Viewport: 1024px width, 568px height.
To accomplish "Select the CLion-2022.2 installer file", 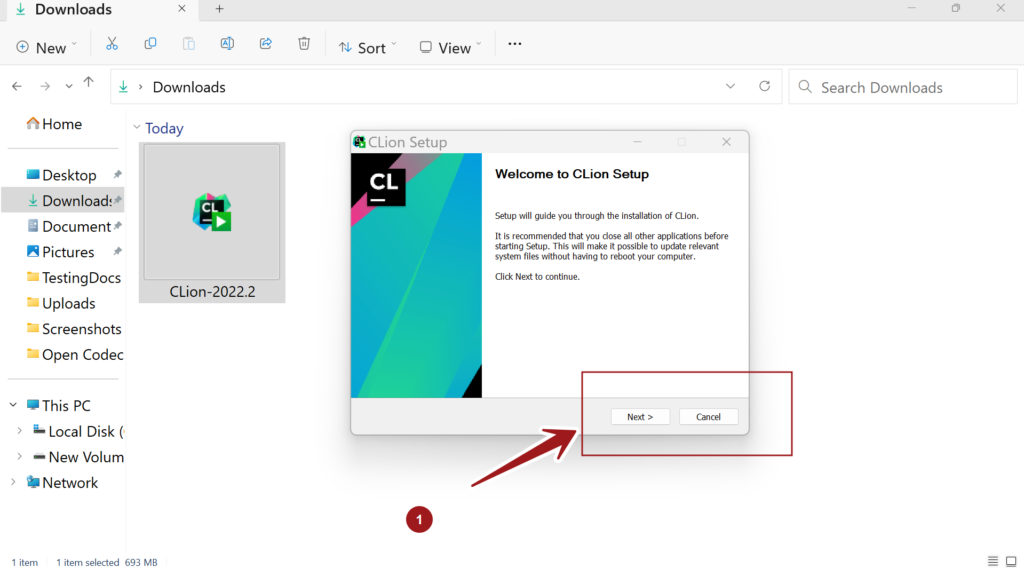I will [212, 222].
